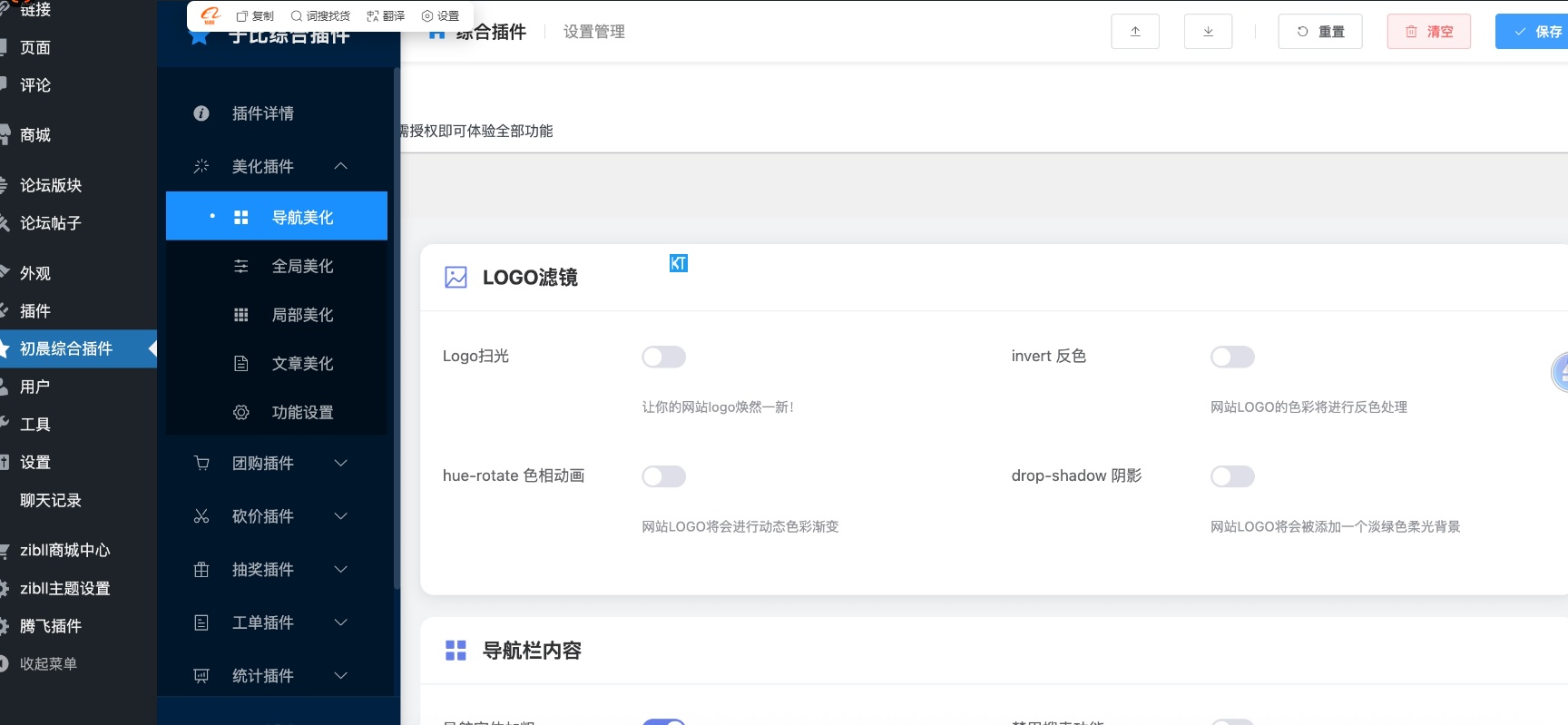Click the gift icon beside 抽奖插件

click(201, 570)
